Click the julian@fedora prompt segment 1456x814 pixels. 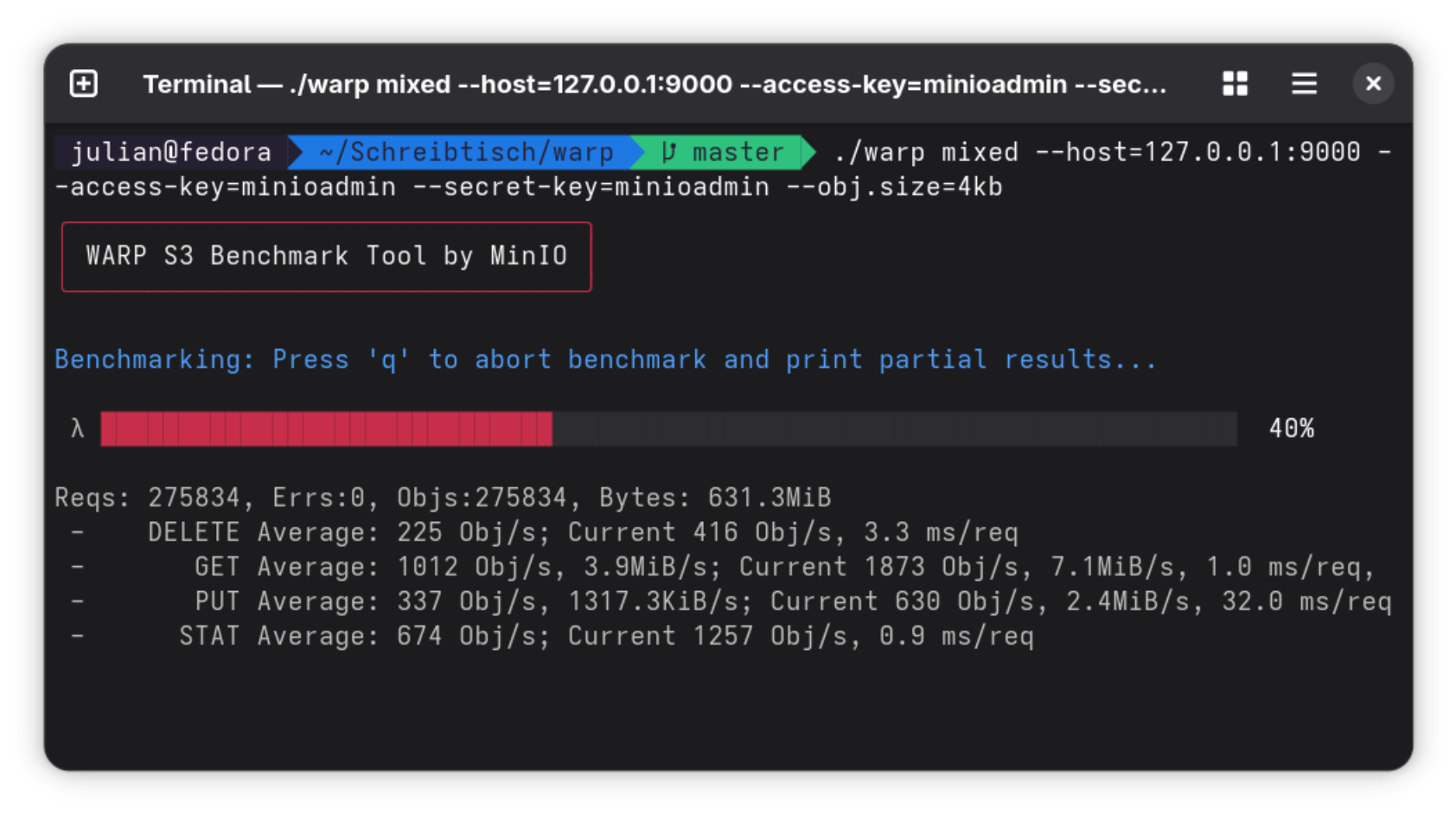171,153
